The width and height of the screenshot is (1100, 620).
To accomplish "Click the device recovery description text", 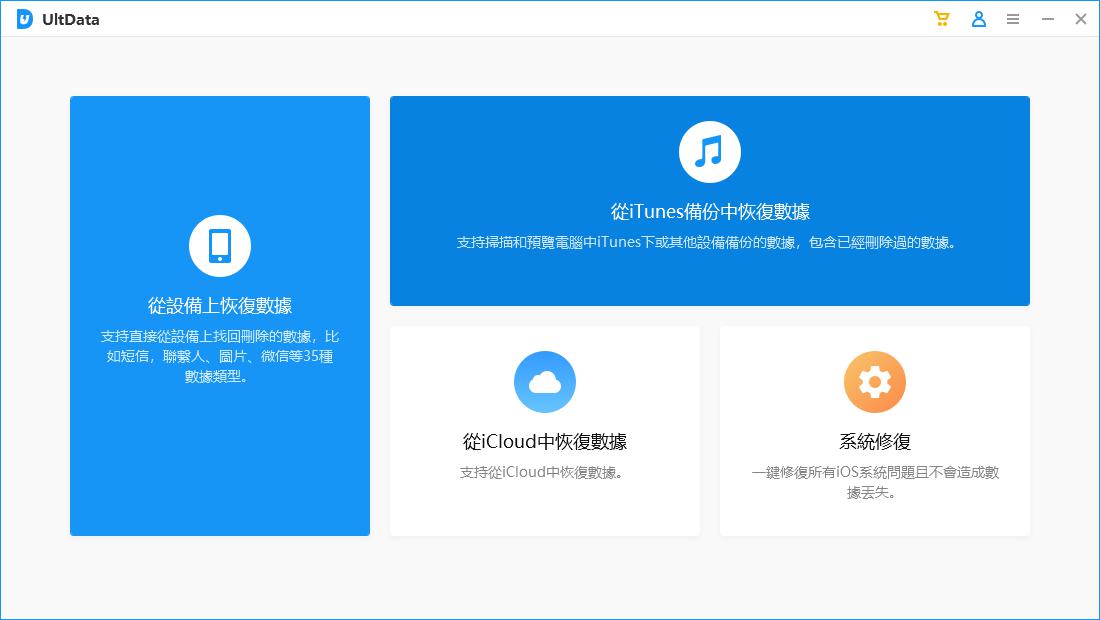I will [220, 357].
